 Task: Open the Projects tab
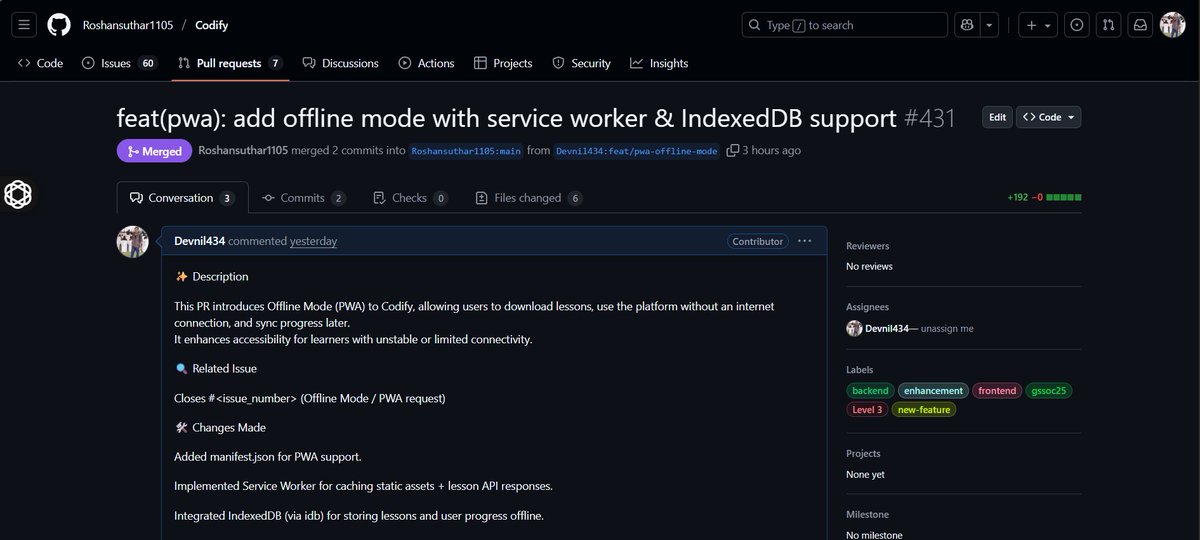point(503,63)
